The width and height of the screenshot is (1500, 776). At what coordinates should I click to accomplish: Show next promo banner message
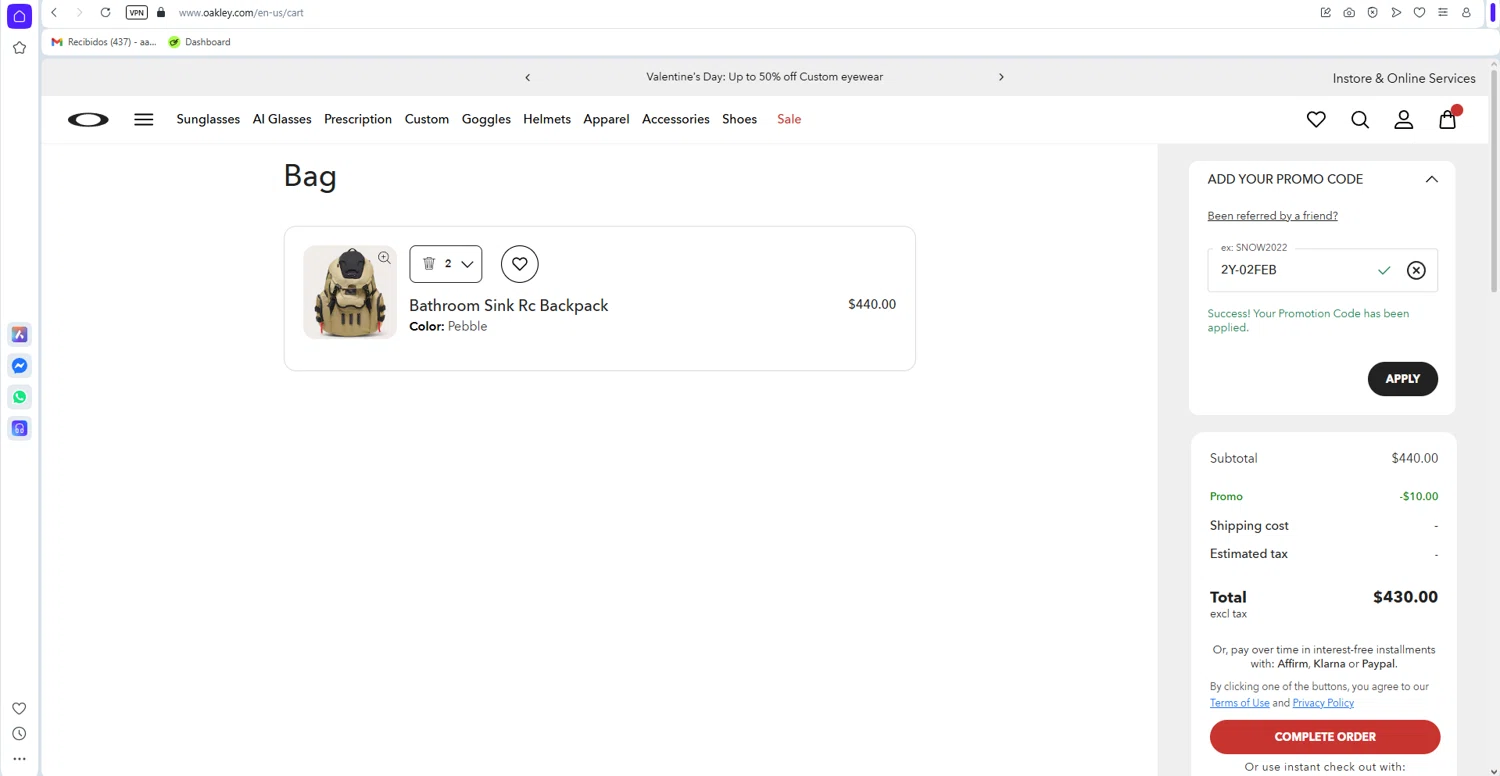pyautogui.click(x=1001, y=77)
